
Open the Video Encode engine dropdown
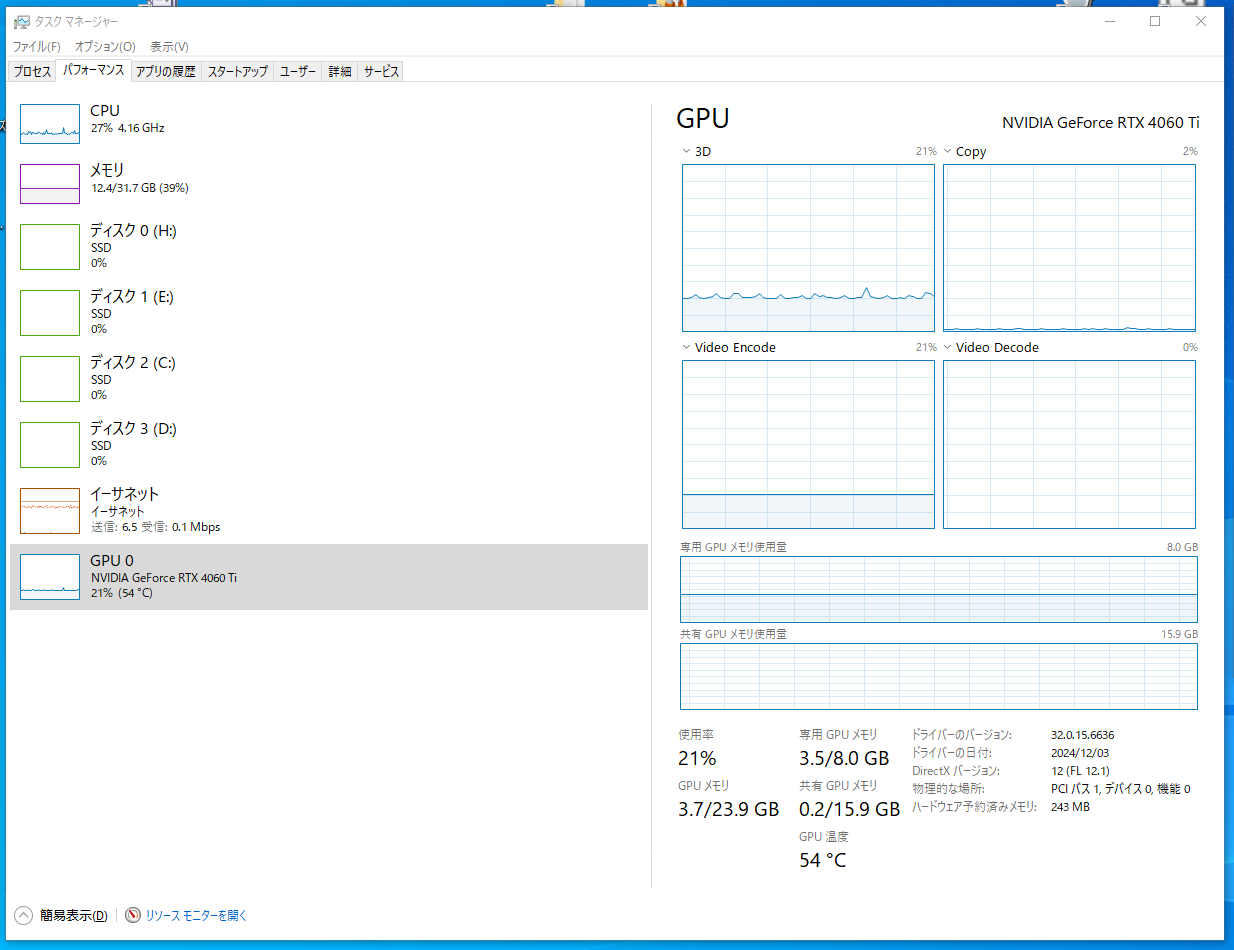687,348
